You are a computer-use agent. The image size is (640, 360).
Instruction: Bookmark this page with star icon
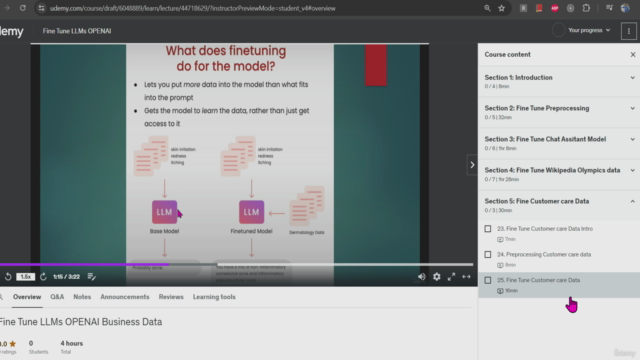[x=502, y=8]
